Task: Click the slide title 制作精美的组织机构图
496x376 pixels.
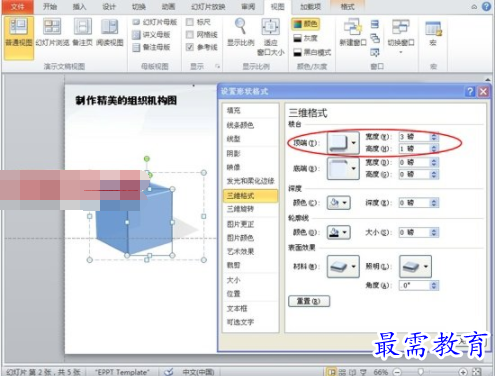Action: [126, 100]
